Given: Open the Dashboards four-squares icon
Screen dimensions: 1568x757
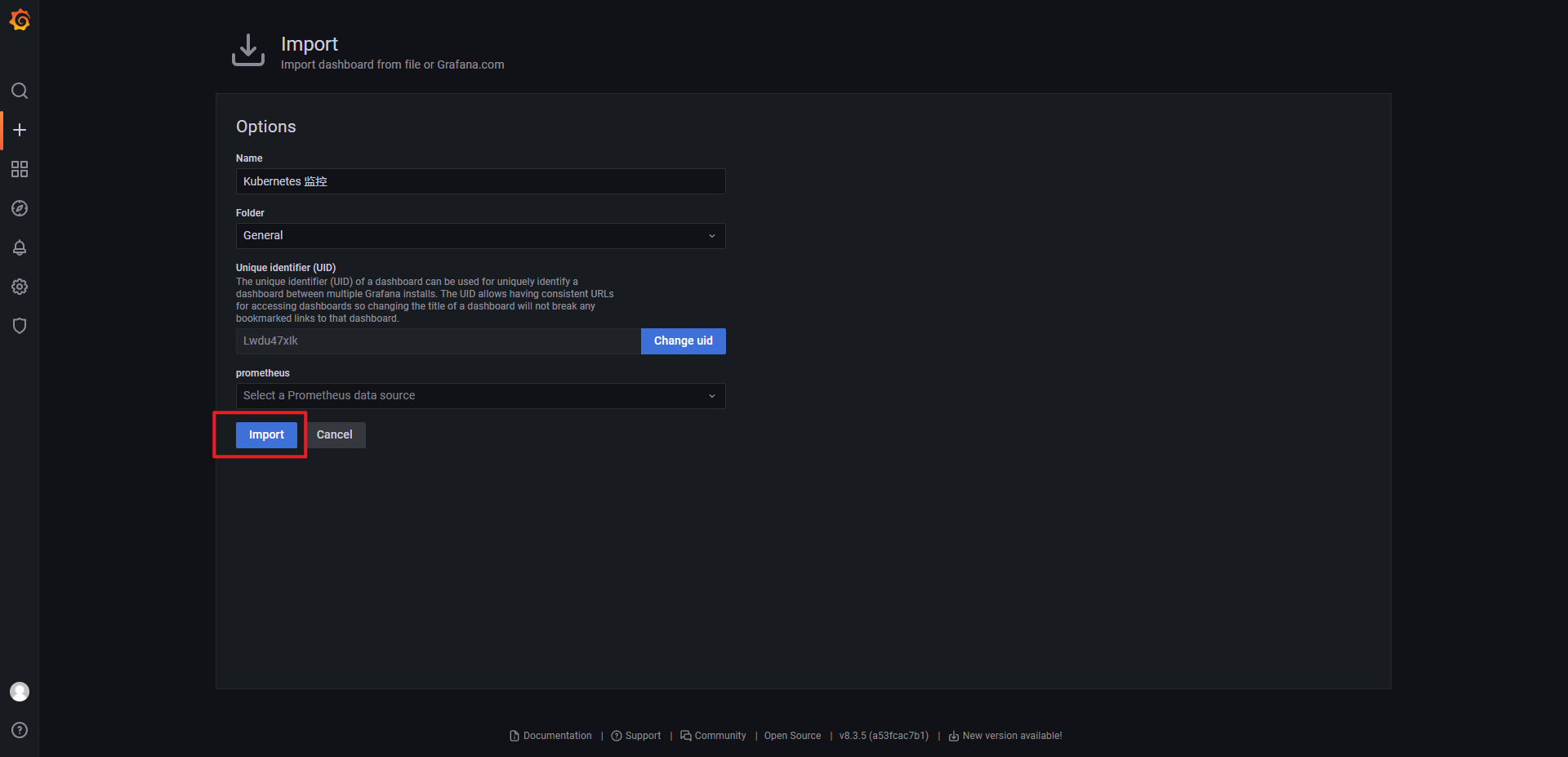Looking at the screenshot, I should (20, 169).
